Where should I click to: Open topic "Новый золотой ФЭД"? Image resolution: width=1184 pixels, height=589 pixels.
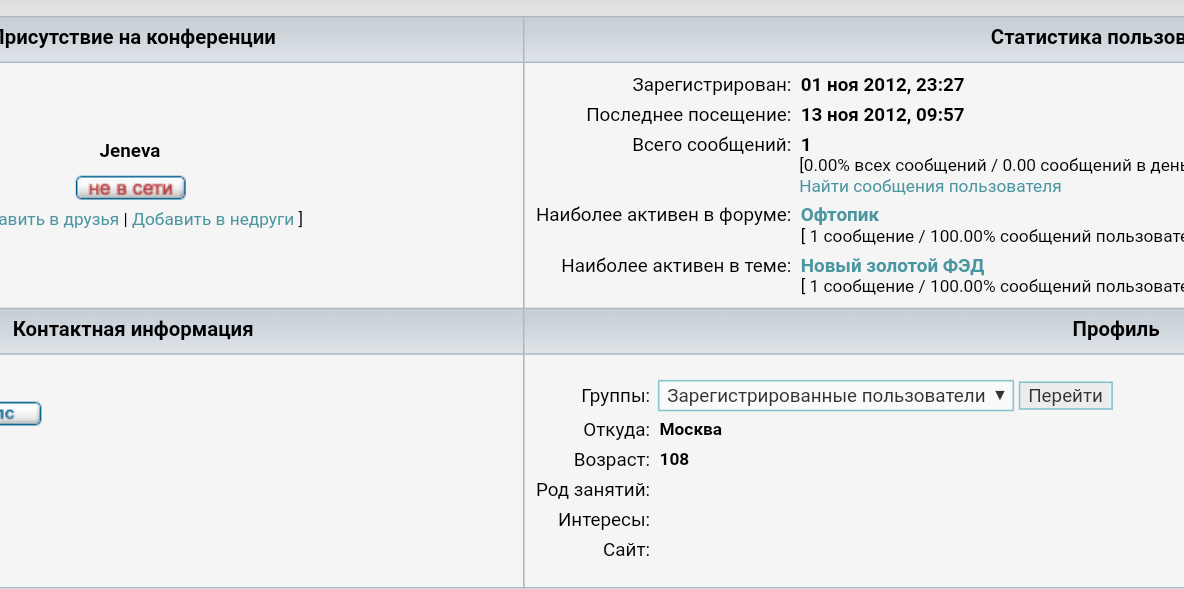(892, 266)
